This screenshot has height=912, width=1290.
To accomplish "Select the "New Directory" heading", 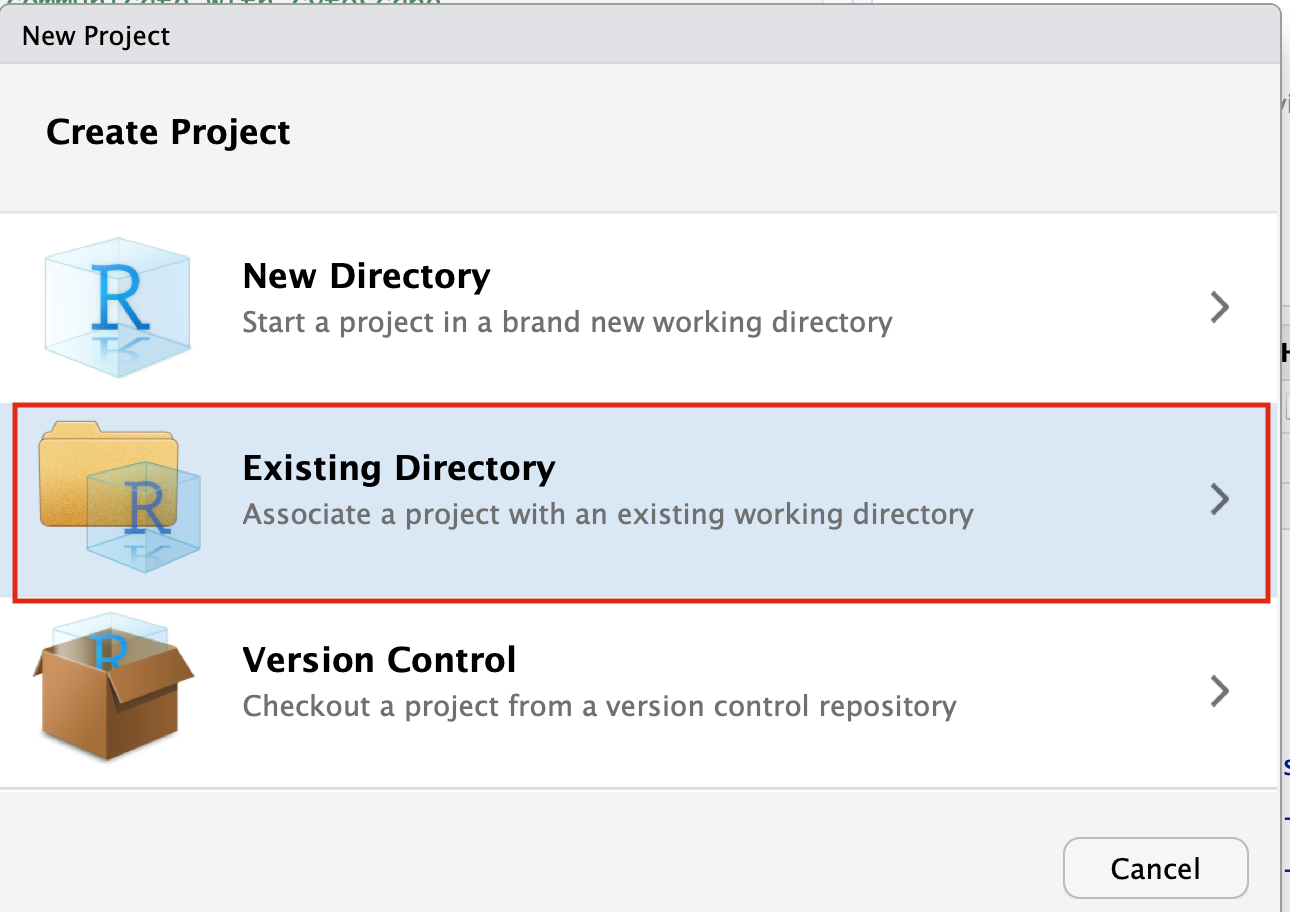I will coord(366,276).
